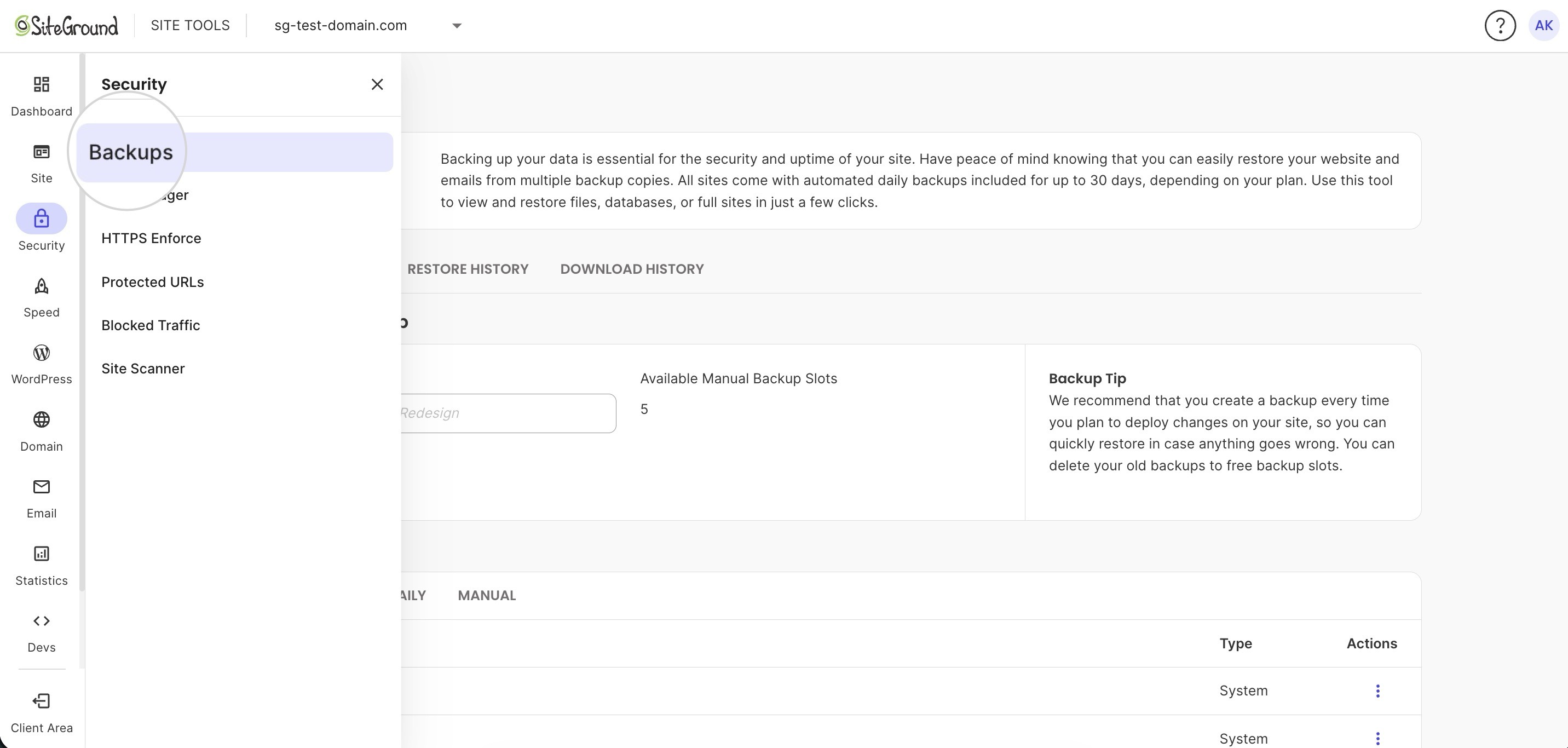The width and height of the screenshot is (1568, 748).
Task: Select the Security lock icon
Action: pyautogui.click(x=42, y=218)
